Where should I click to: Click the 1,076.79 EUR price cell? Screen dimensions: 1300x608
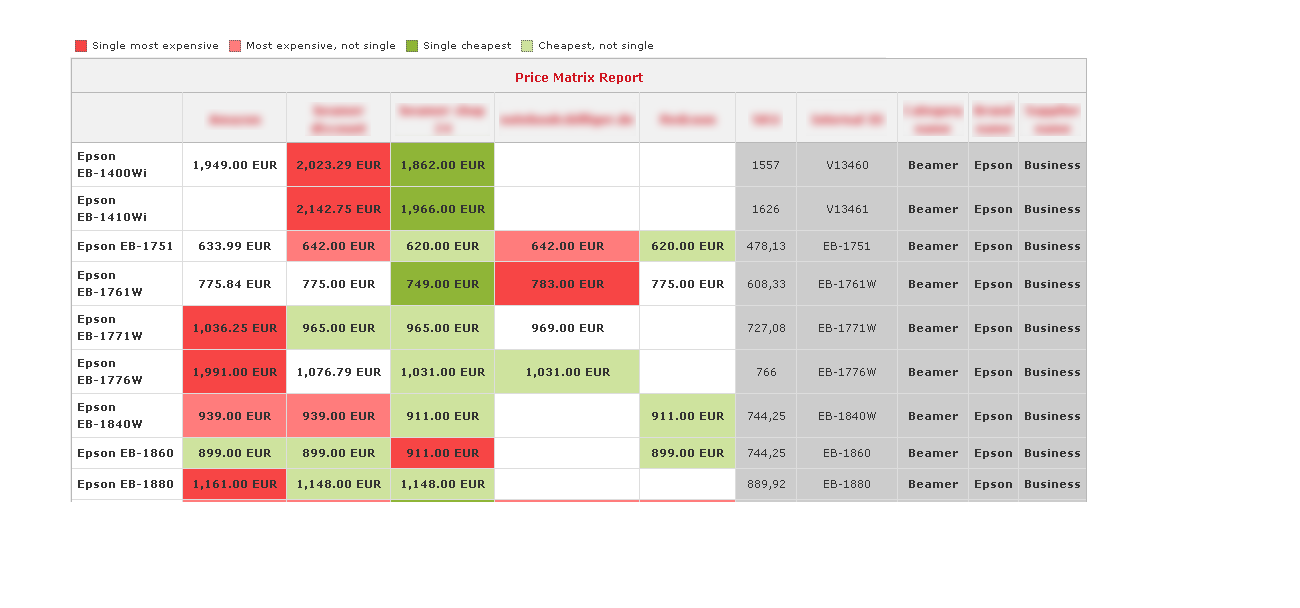click(x=339, y=372)
